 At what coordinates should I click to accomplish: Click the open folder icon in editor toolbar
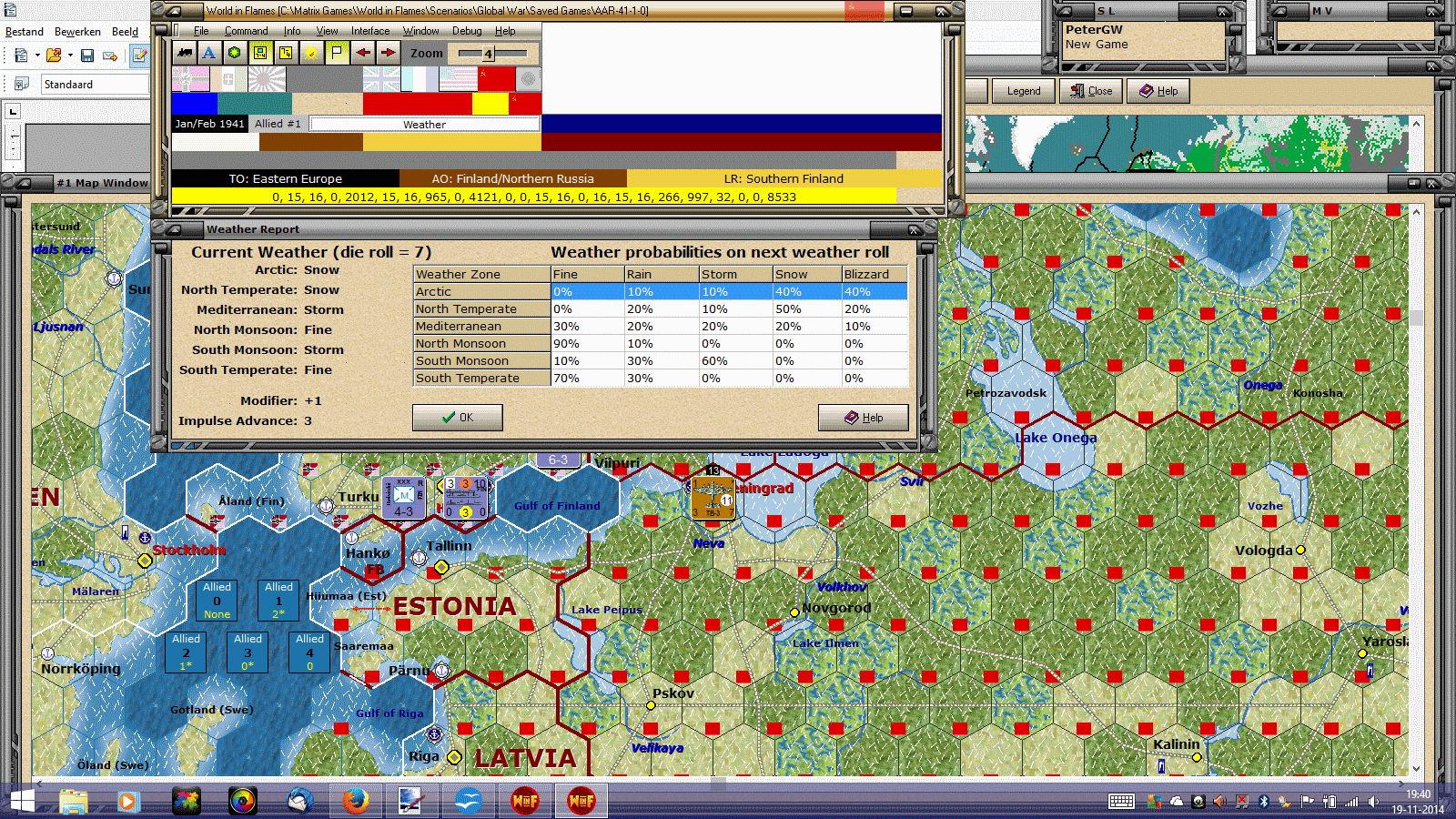click(x=54, y=56)
